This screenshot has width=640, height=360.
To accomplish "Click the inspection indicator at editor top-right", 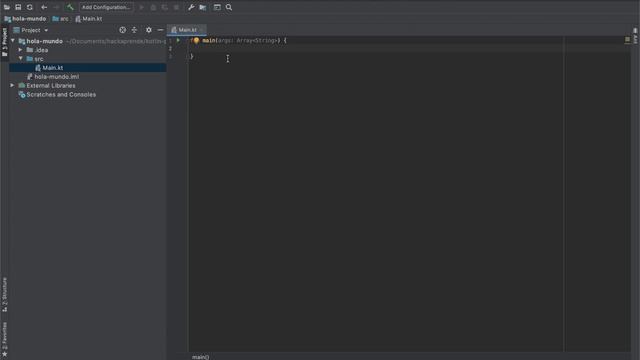I will [x=627, y=40].
